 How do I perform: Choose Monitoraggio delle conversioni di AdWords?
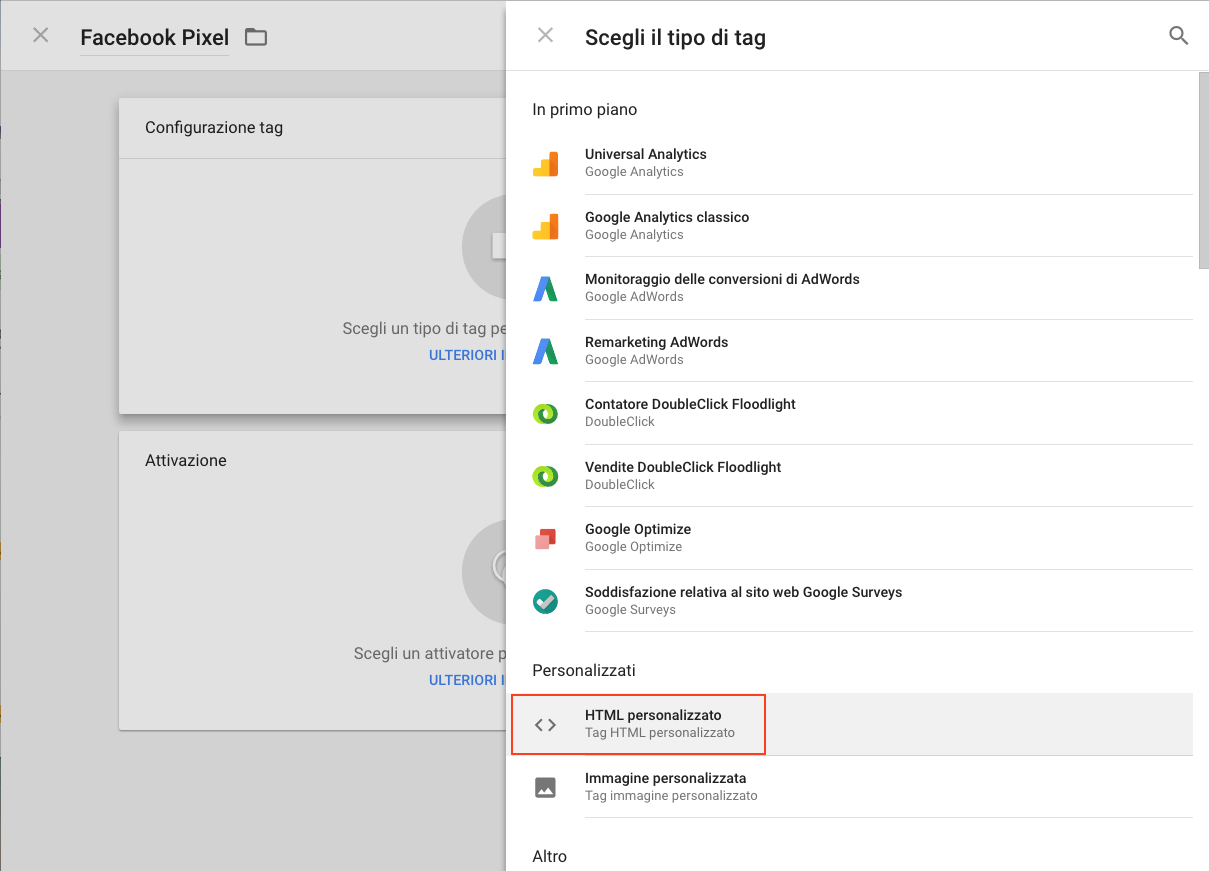pyautogui.click(x=862, y=288)
